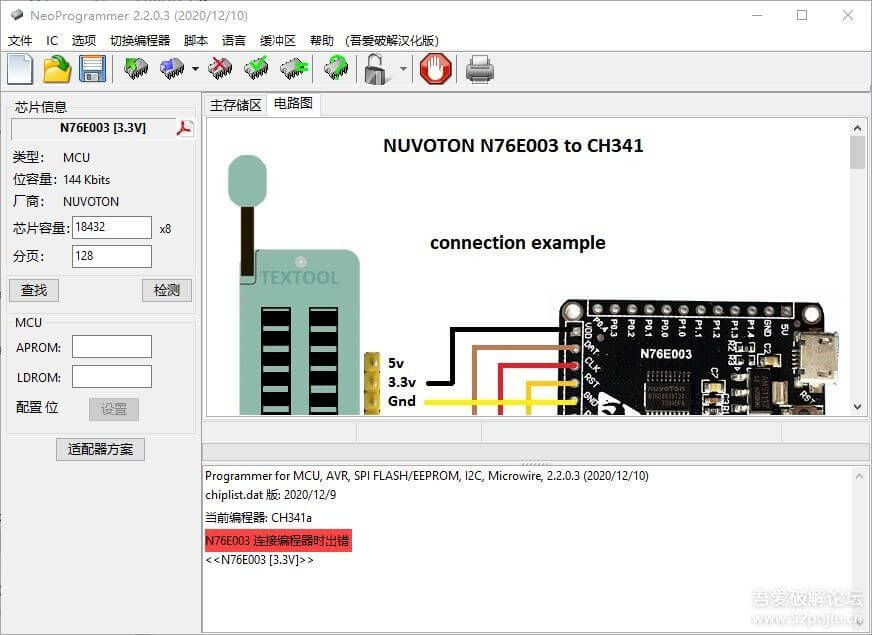Screen dimensions: 872x635
Task: Auto-detect the chip with the question-mark chip icon
Action: point(336,69)
